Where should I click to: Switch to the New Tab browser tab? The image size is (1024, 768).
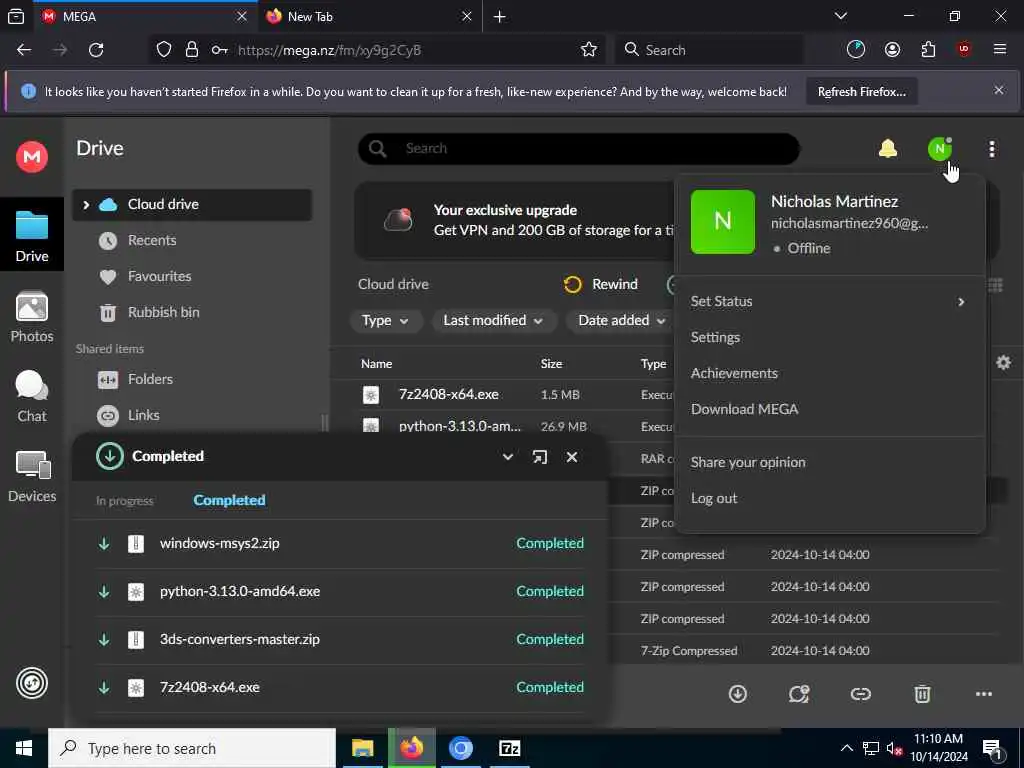point(370,16)
